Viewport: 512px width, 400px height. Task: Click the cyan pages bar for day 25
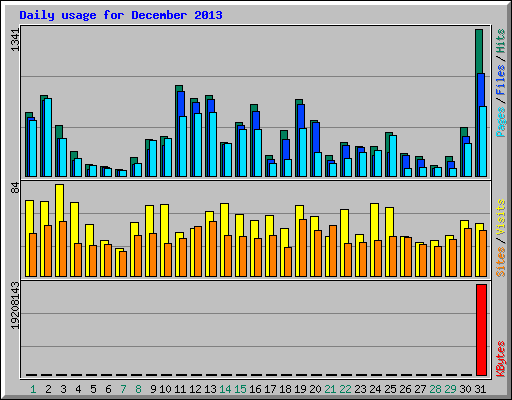[393, 156]
